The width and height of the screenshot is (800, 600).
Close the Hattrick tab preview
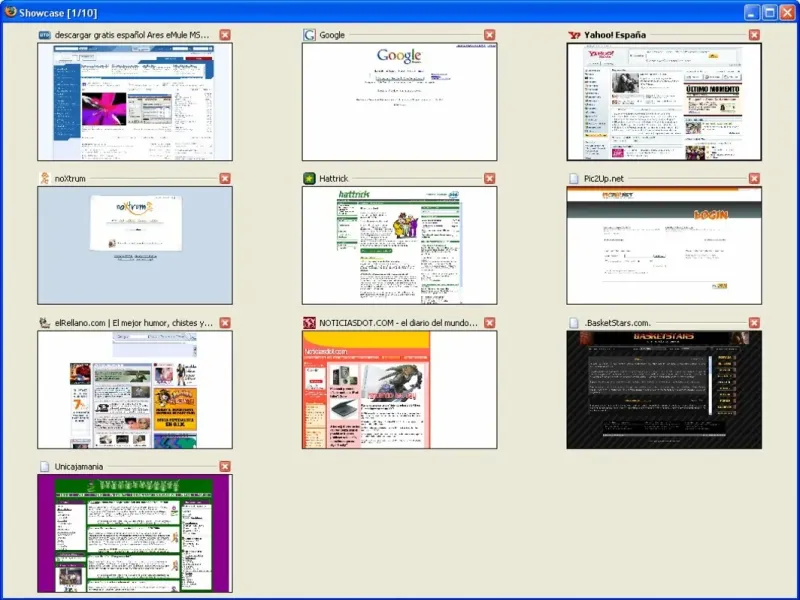[x=490, y=179]
